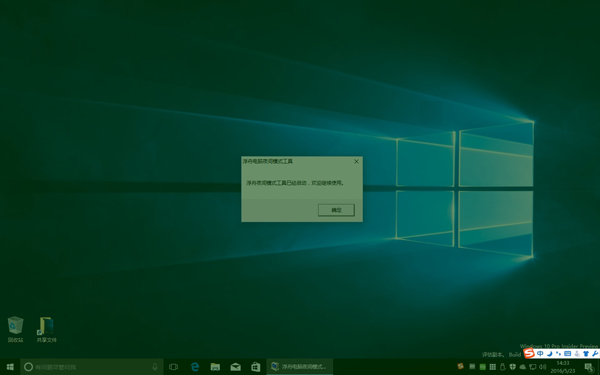Viewport: 600px width, 375px height.
Task: Click the Sogou S logo icon
Action: (529, 353)
